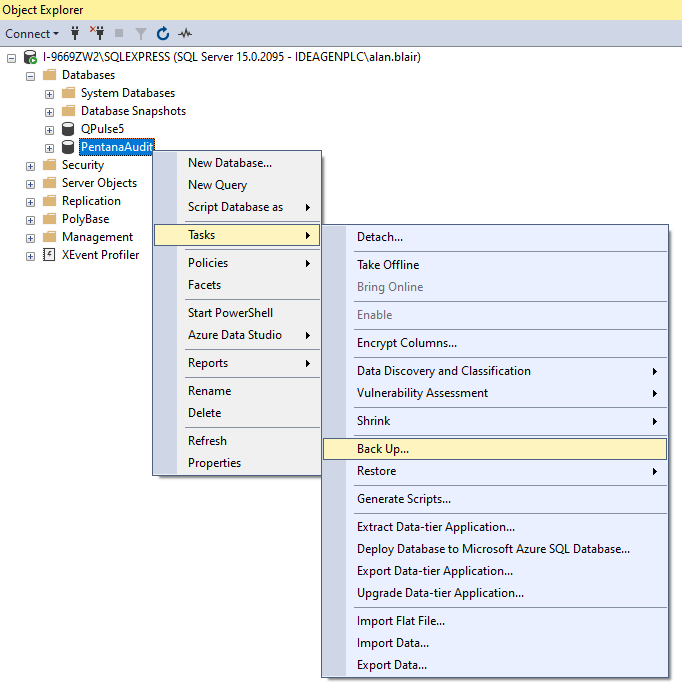Open the Reports submenu
Image resolution: width=682 pixels, height=692 pixels.
click(x=237, y=363)
